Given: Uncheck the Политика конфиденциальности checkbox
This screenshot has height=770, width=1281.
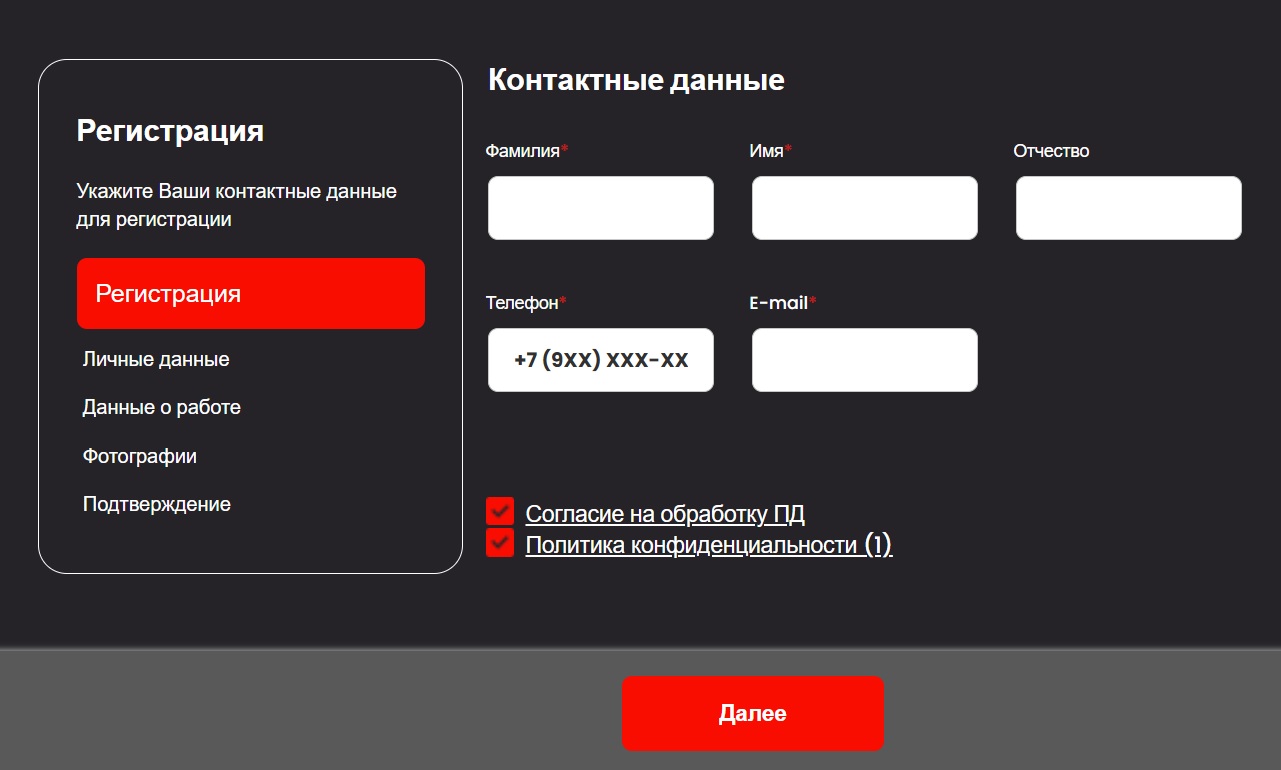Looking at the screenshot, I should click(500, 543).
